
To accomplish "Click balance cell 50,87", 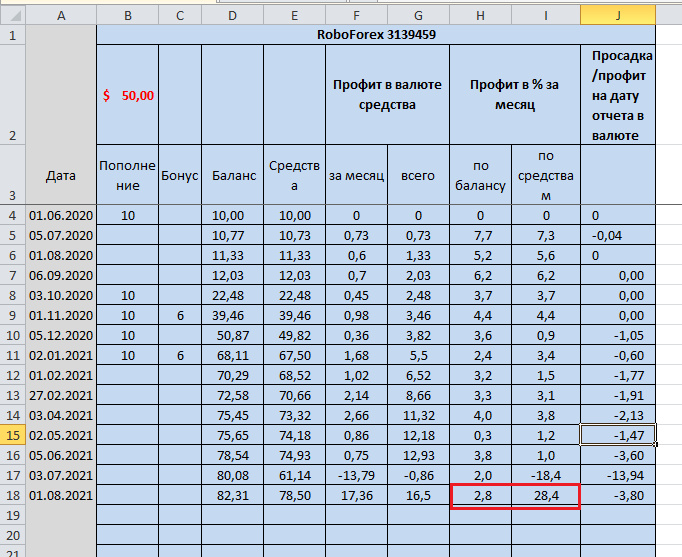I will click(x=232, y=335).
